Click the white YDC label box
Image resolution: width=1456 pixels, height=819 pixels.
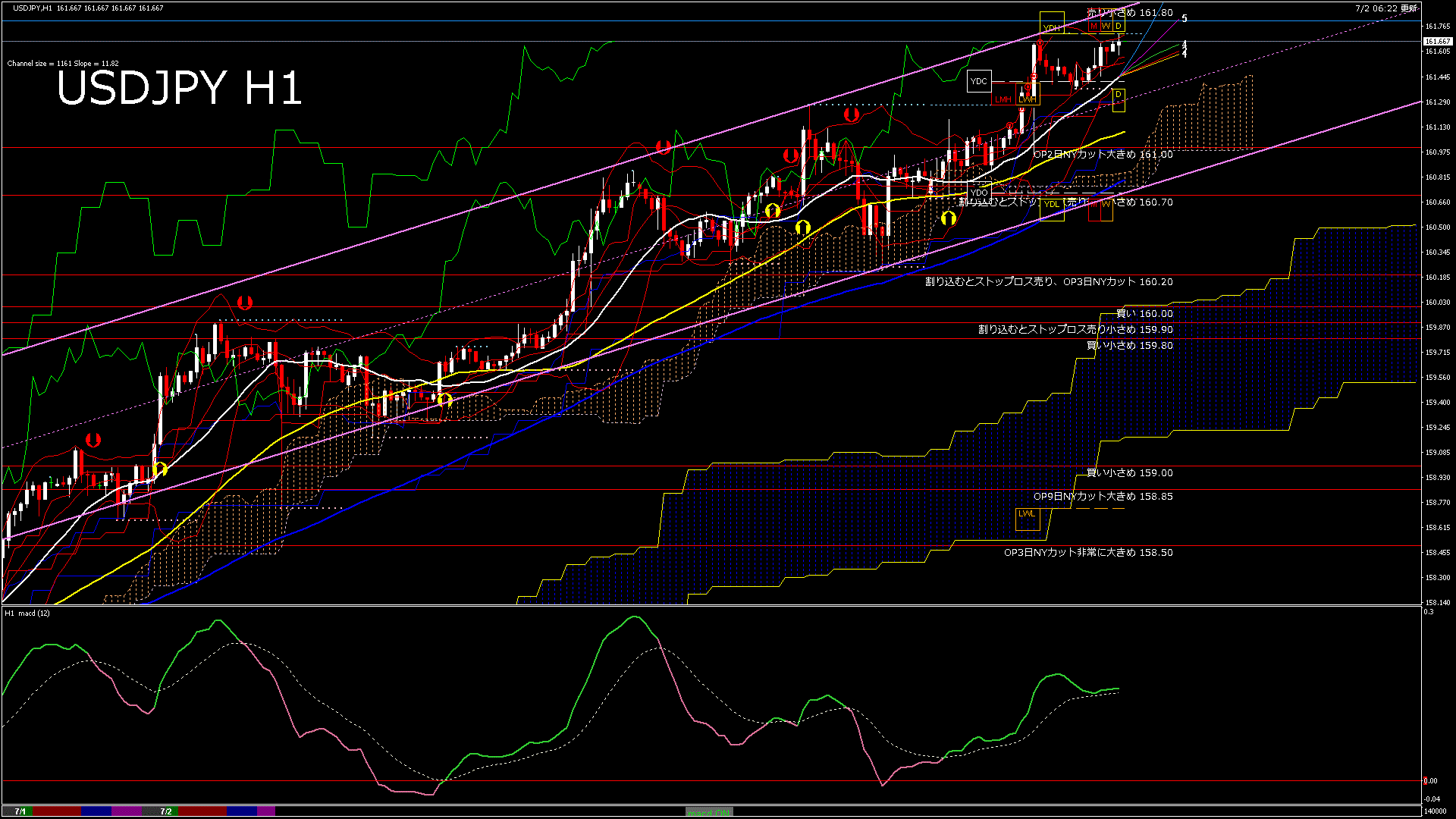tap(979, 81)
